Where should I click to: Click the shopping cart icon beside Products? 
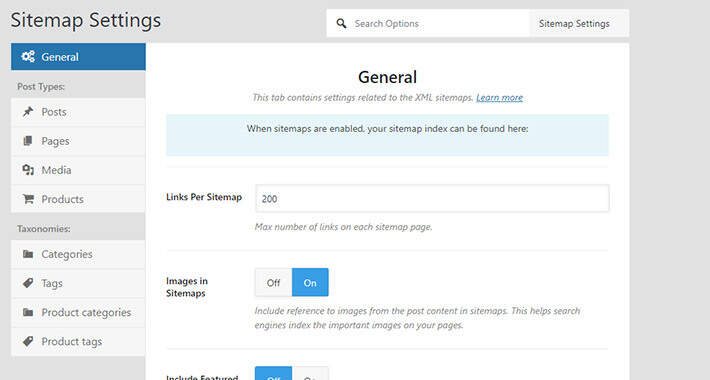[x=28, y=199]
